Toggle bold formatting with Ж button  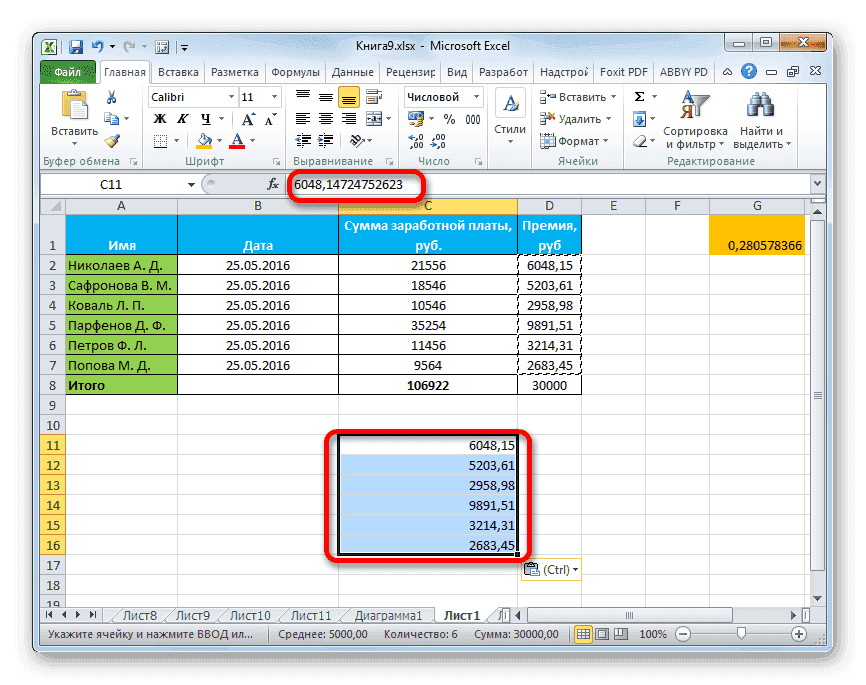[158, 118]
